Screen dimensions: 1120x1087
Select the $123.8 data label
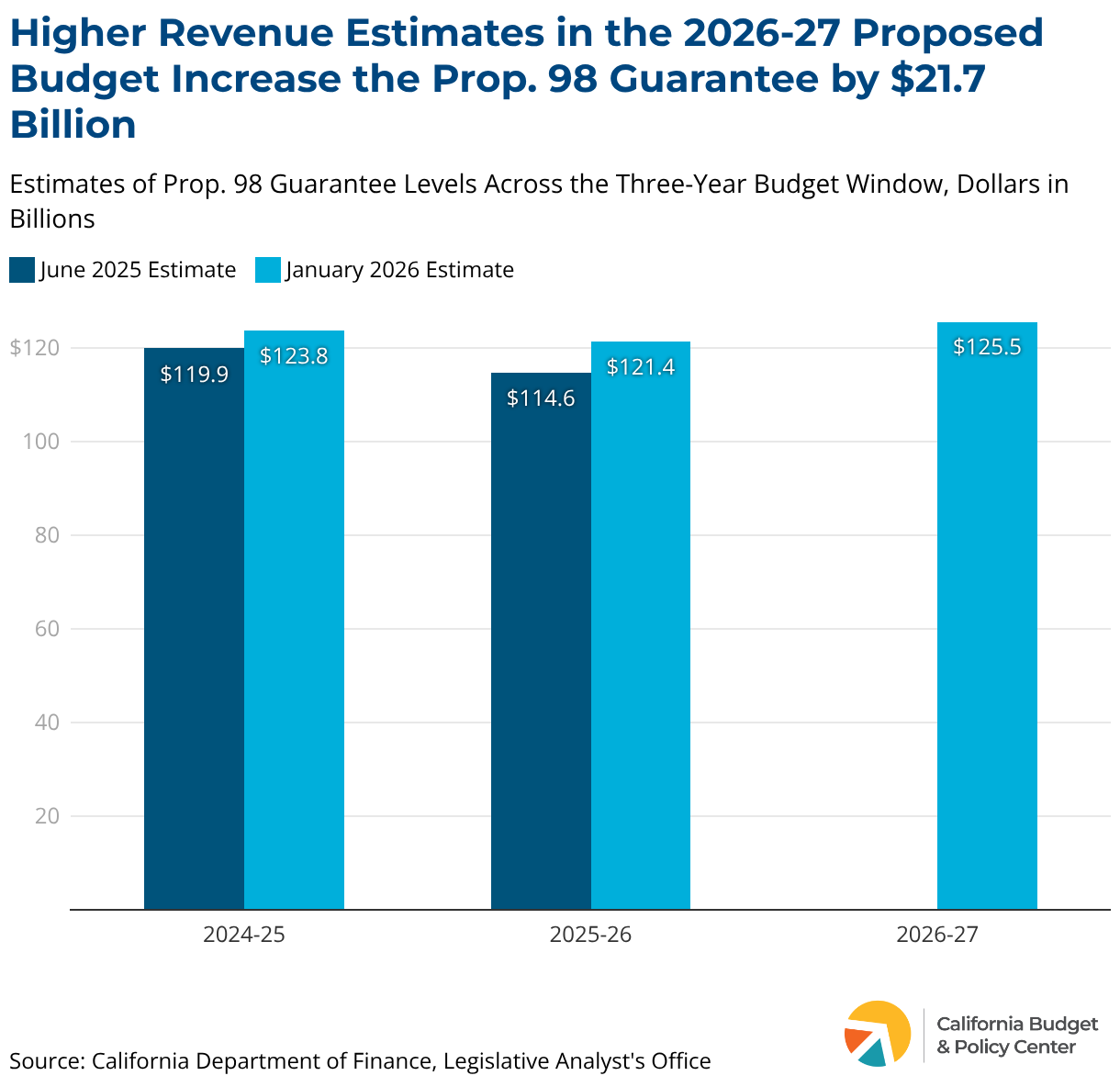tap(294, 356)
